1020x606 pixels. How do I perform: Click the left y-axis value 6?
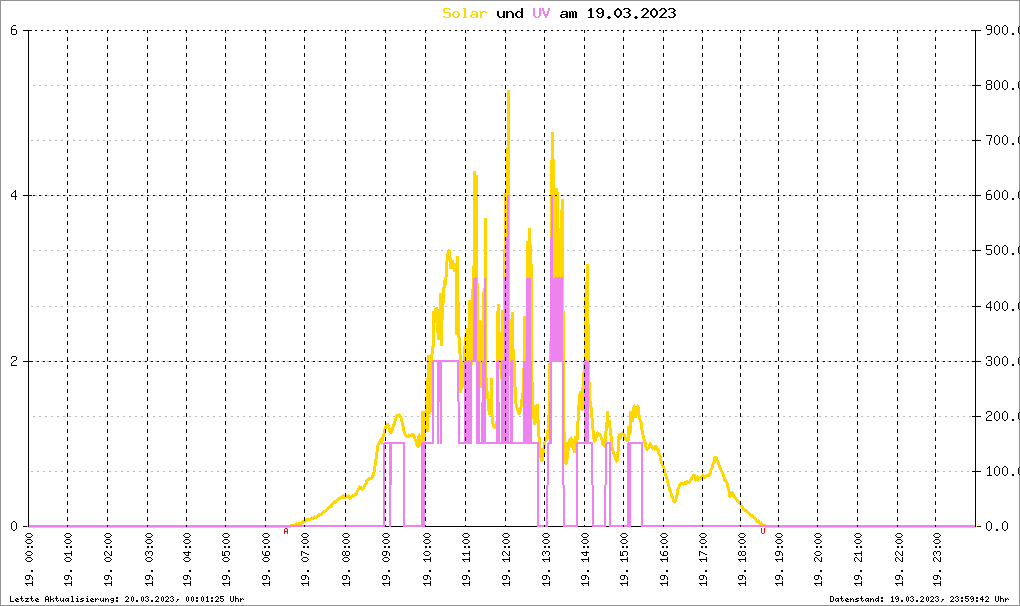tap(13, 30)
